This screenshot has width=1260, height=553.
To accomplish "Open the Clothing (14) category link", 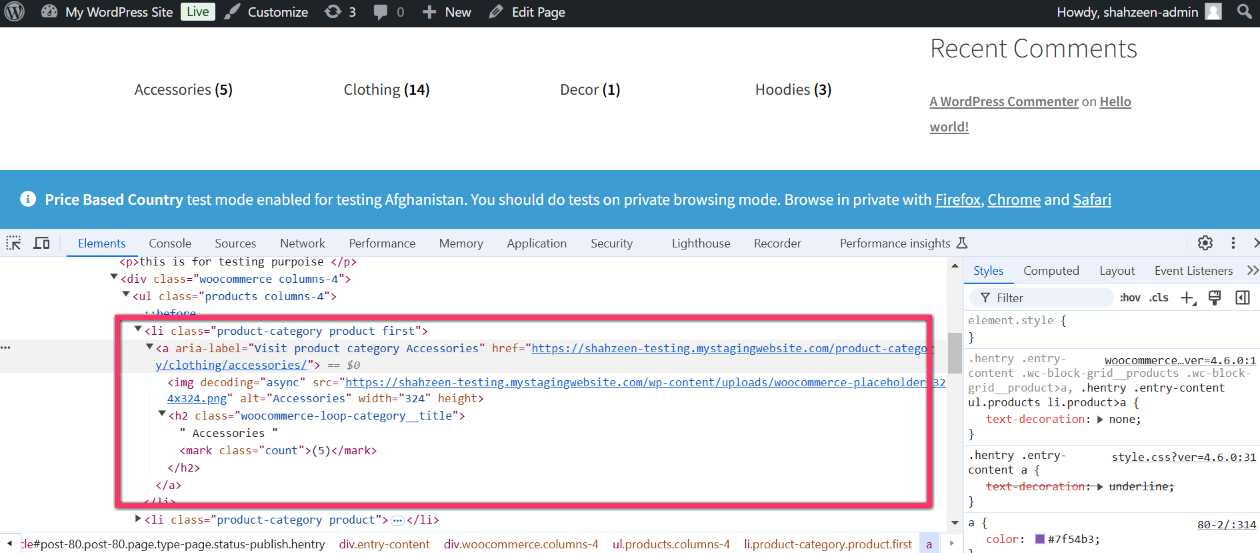I will [386, 89].
